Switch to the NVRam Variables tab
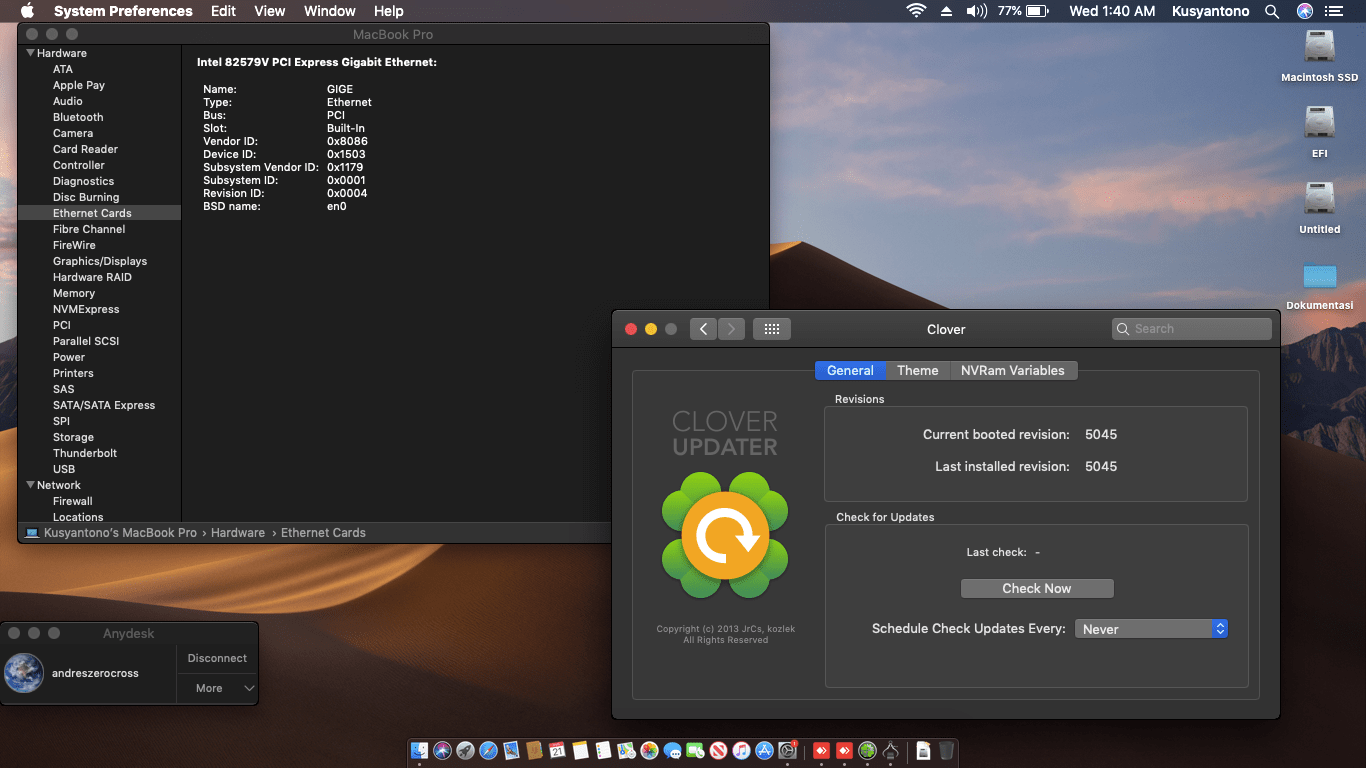 (1013, 370)
